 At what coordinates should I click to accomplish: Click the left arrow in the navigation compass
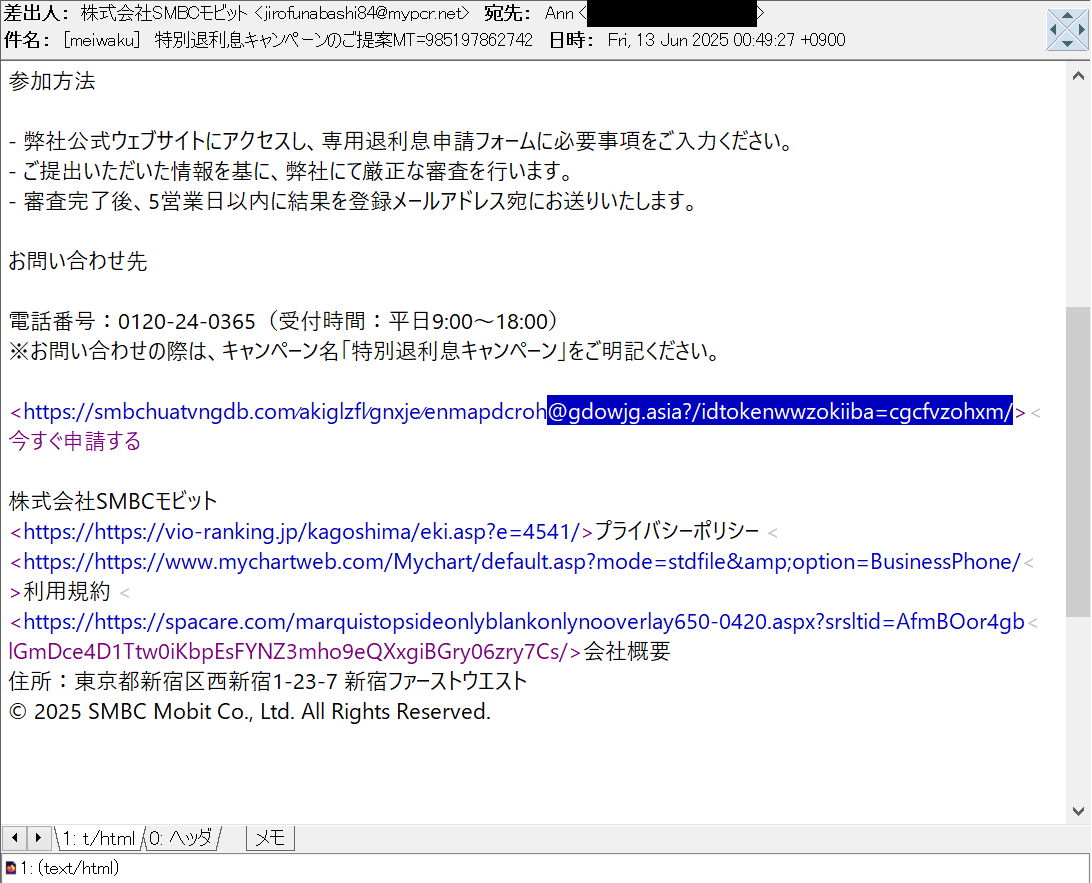pyautogui.click(x=1053, y=30)
